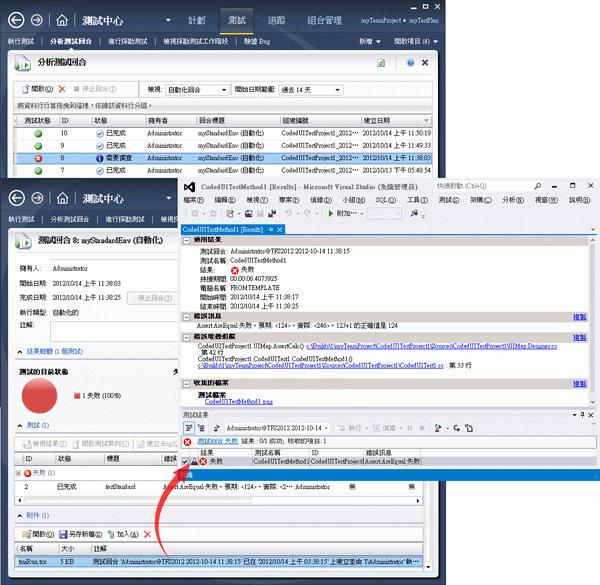Collapse results summary section in lower window
The height and width of the screenshot is (585, 600).
click(20, 352)
